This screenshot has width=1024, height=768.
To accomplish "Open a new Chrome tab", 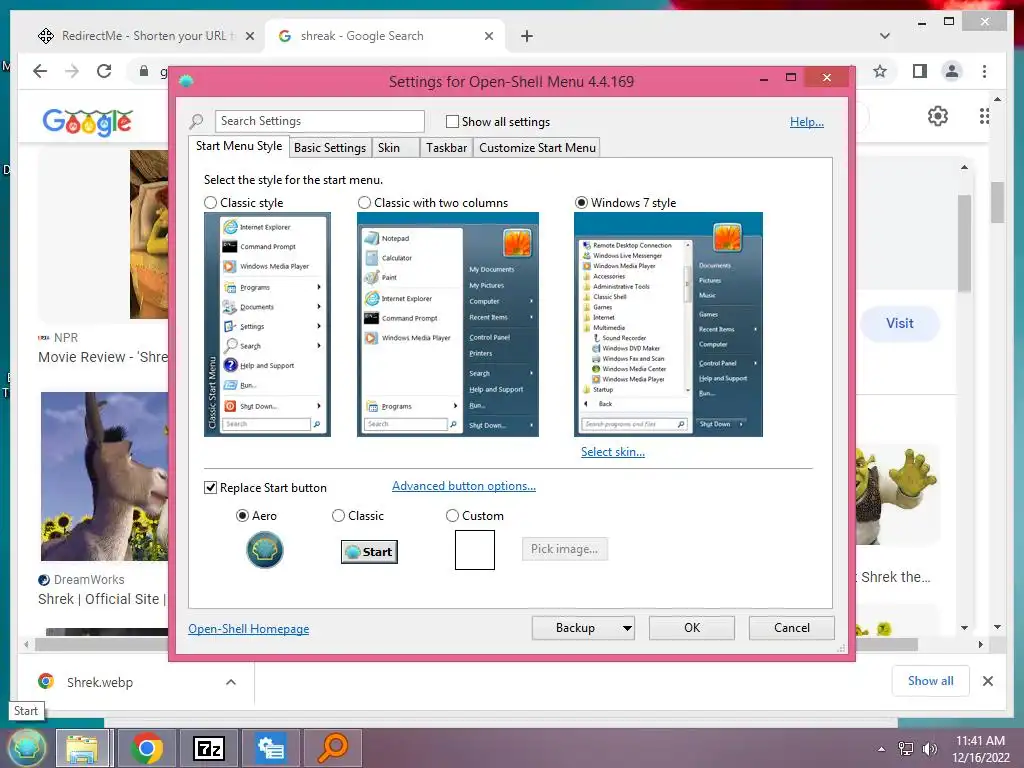I will 527,36.
